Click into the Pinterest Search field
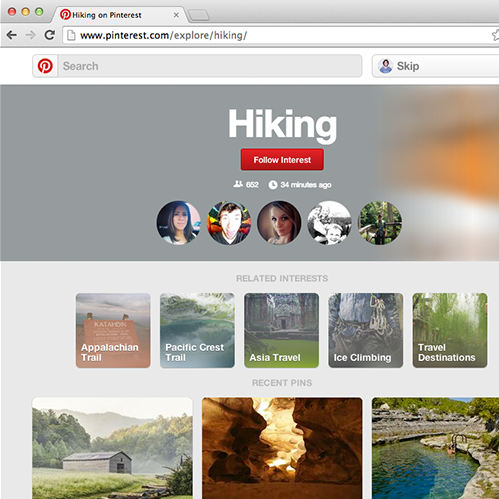The height and width of the screenshot is (499, 499). (x=210, y=66)
